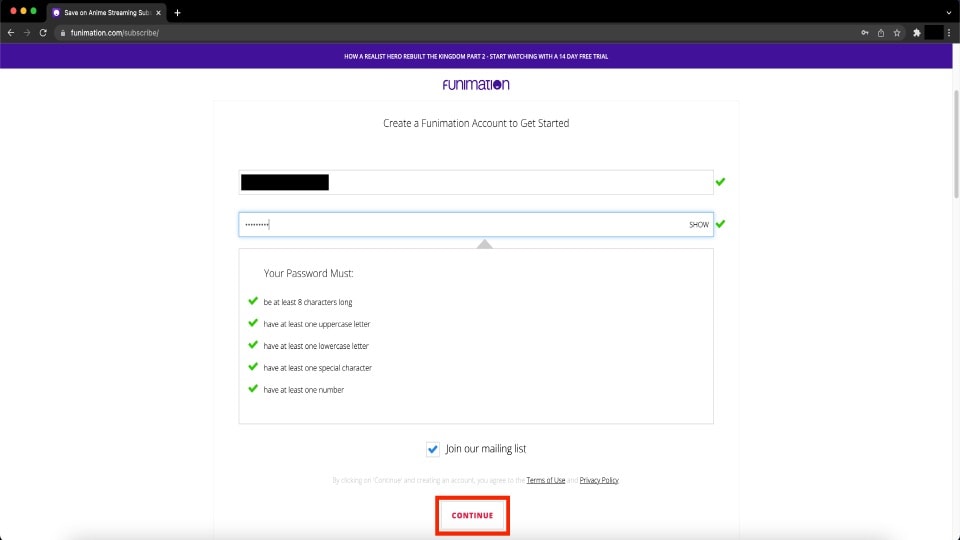This screenshot has width=960, height=540.
Task: Click 'have at least one number'
Action: pos(304,390)
